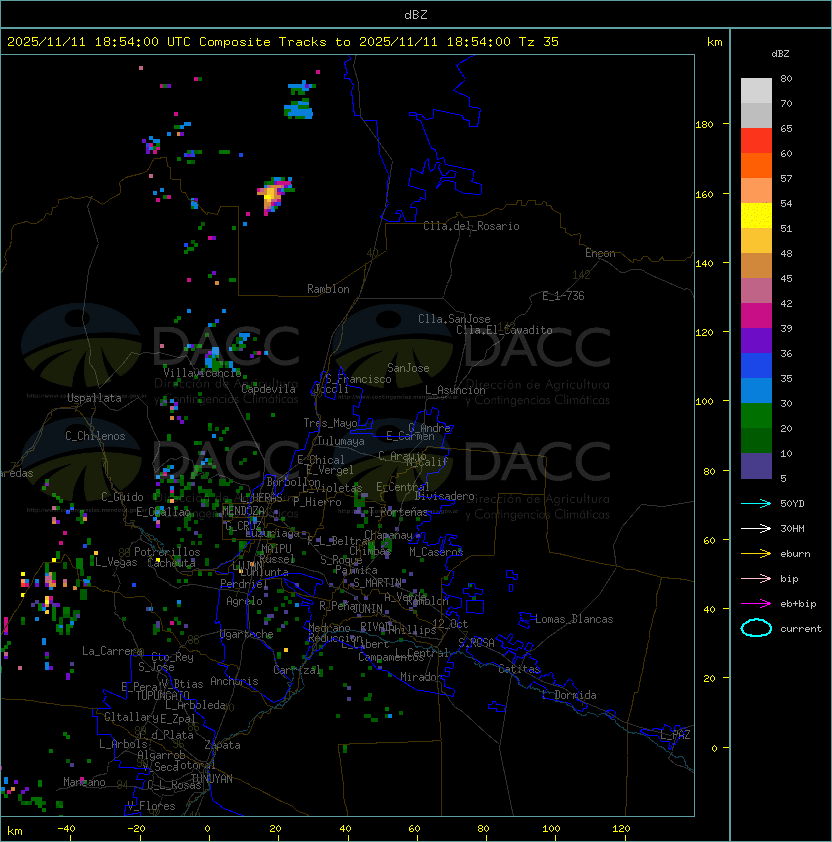Pick the dark purple 10 dBZ swatch
This screenshot has width=832, height=842.
coord(756,466)
